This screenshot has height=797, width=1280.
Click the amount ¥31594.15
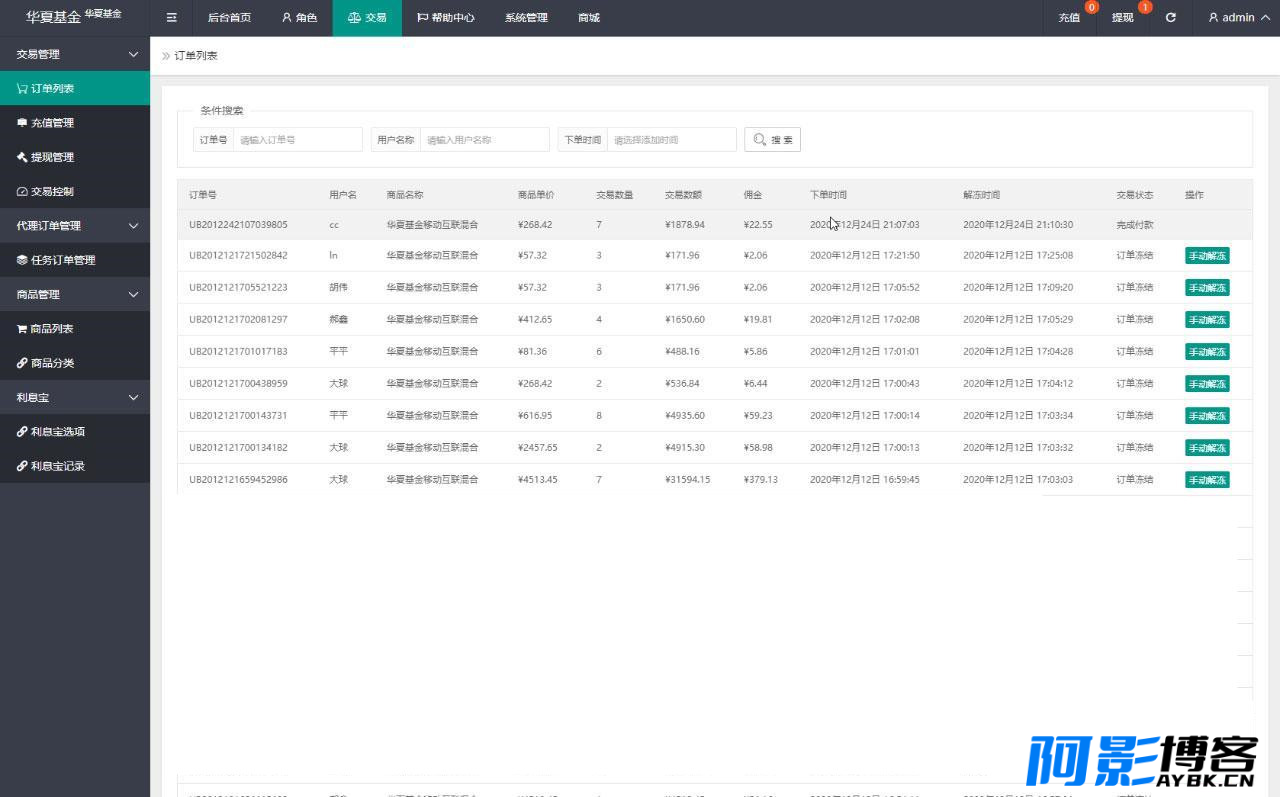pos(688,480)
